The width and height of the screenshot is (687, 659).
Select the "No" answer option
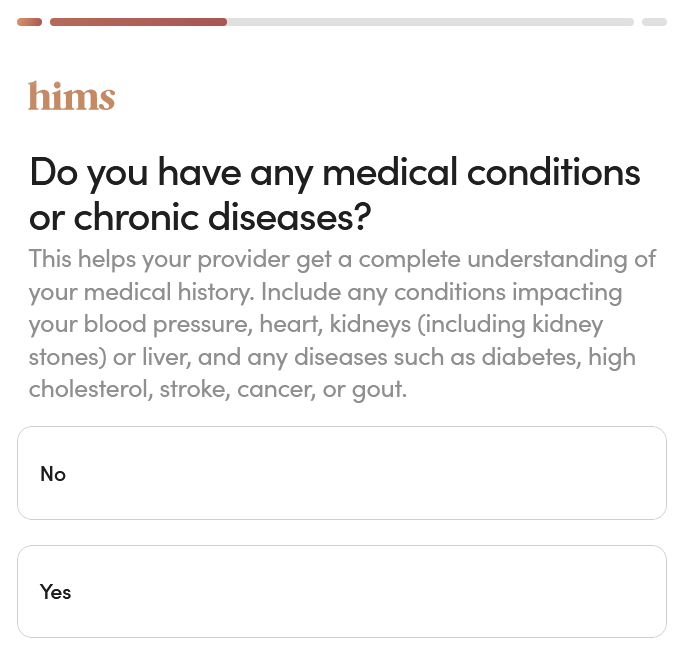pyautogui.click(x=342, y=474)
